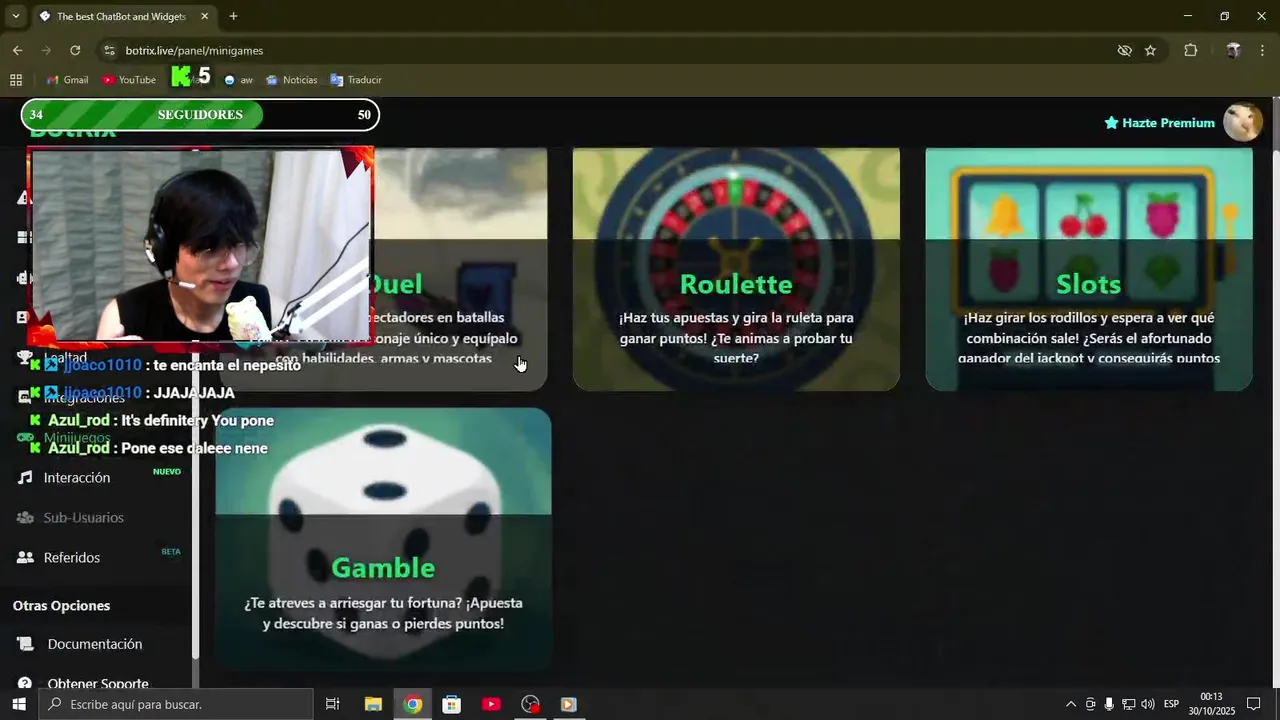Click the Interacción music note icon
This screenshot has width=1280, height=720.
point(25,478)
